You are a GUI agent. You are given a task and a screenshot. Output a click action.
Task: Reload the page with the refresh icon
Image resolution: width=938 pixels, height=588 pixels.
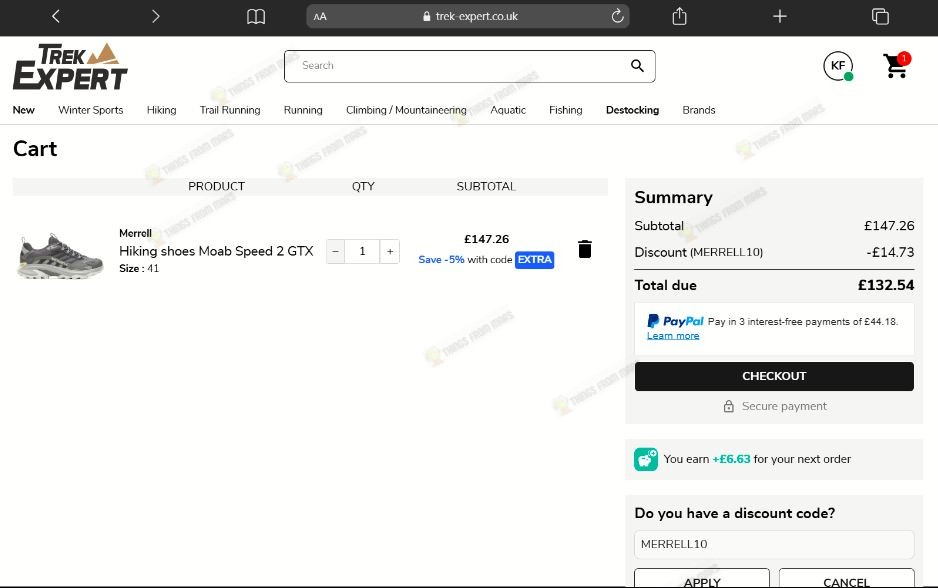[617, 16]
